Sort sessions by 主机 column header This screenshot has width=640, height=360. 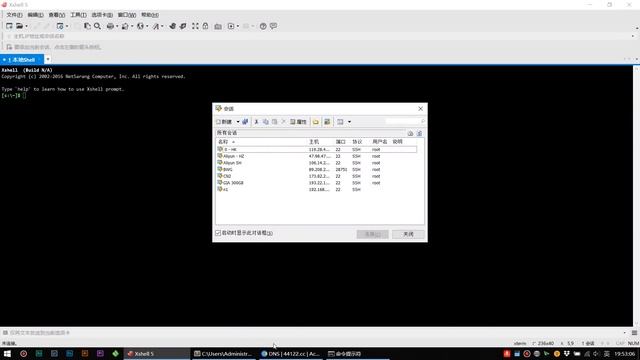[314, 142]
